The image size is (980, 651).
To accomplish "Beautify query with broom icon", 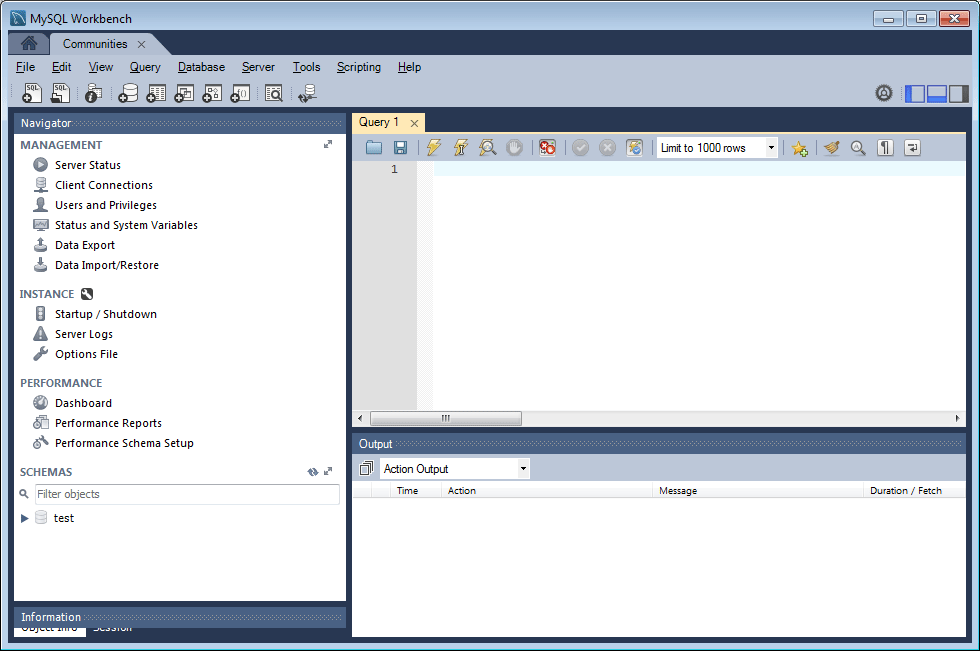I will [831, 148].
